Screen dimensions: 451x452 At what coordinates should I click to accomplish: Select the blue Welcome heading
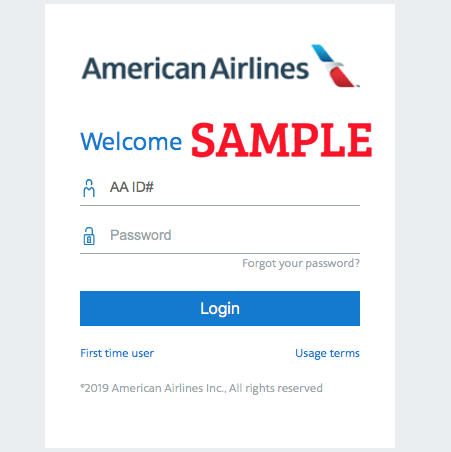tap(131, 141)
